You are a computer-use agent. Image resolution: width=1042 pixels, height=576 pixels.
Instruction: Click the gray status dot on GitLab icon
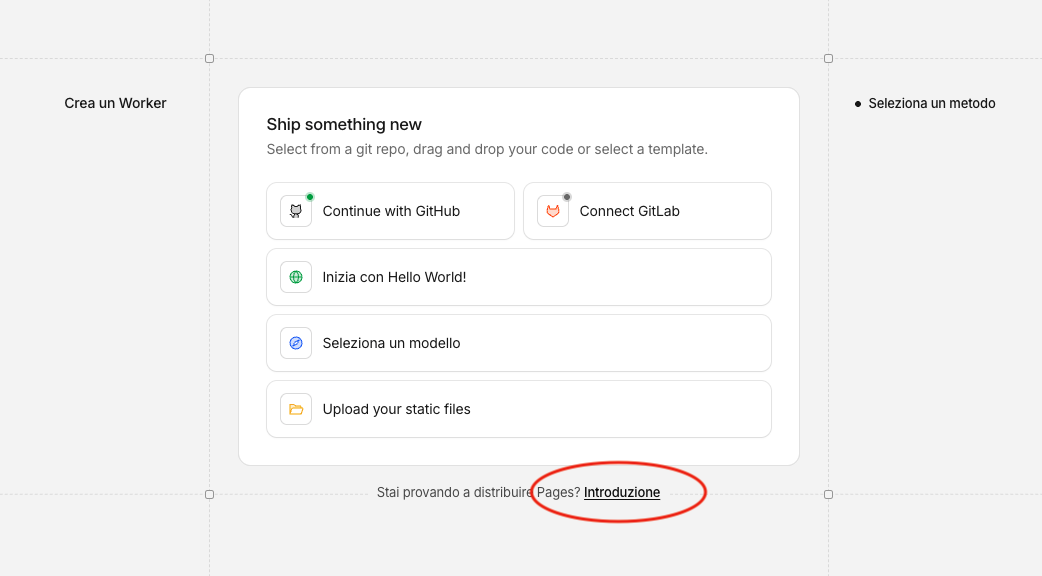(567, 197)
